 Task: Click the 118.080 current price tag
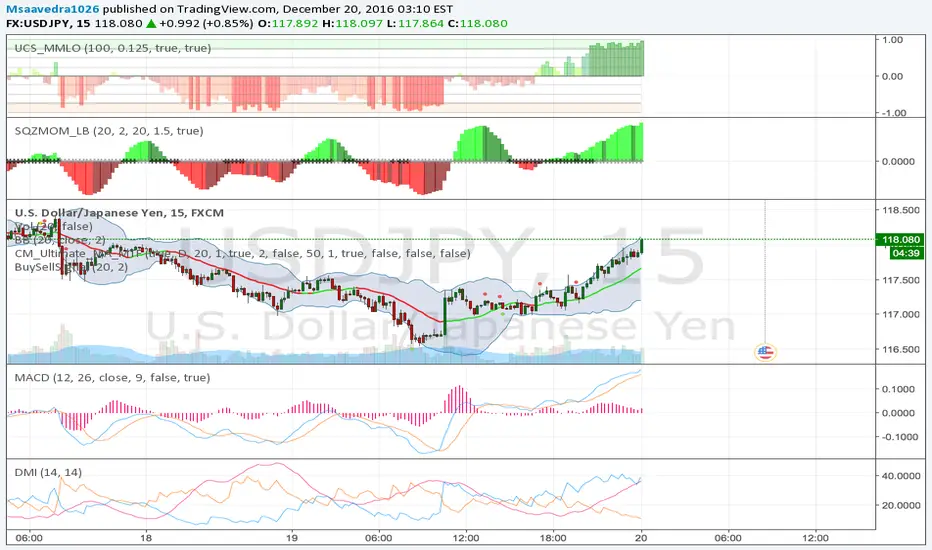coord(900,240)
